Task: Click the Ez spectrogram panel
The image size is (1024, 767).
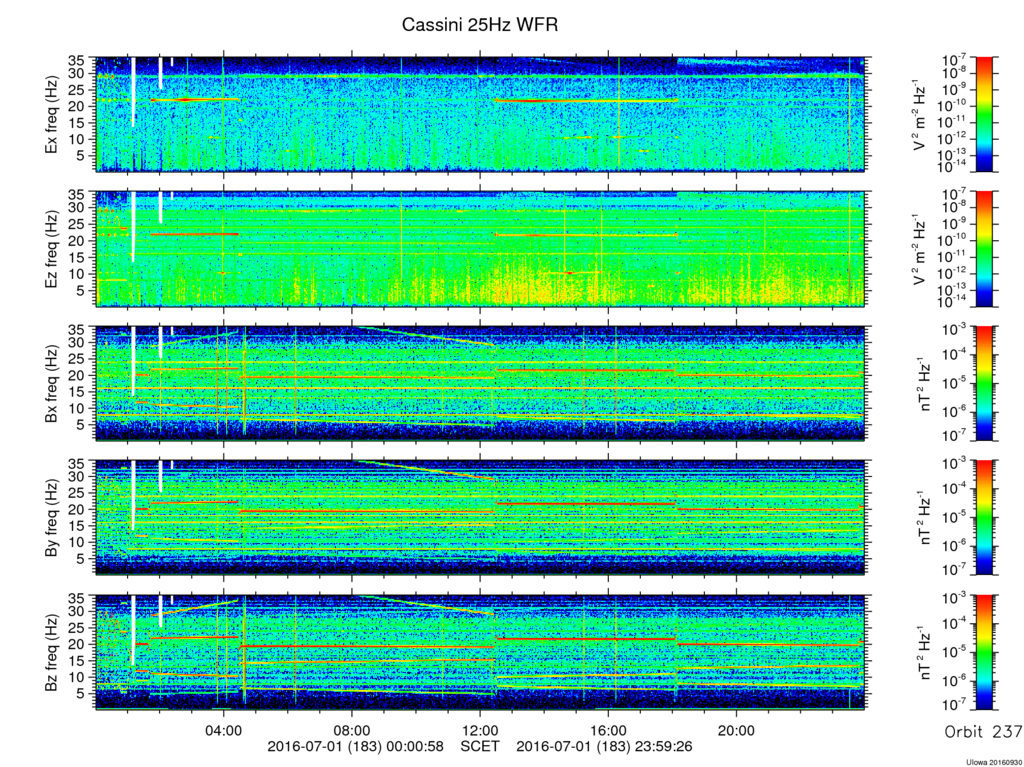Action: click(x=481, y=249)
